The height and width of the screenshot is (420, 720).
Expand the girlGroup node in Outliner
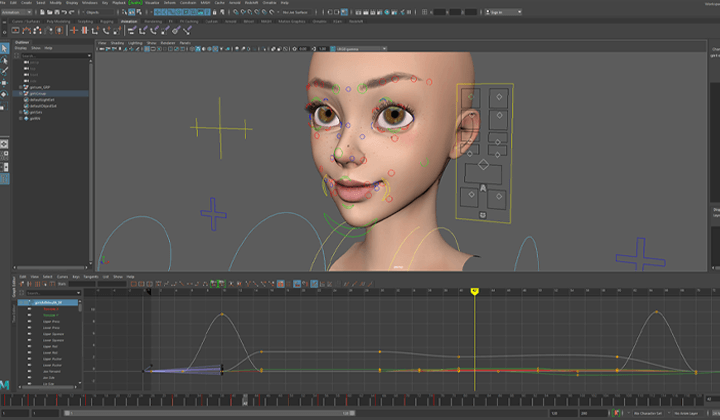click(x=21, y=94)
